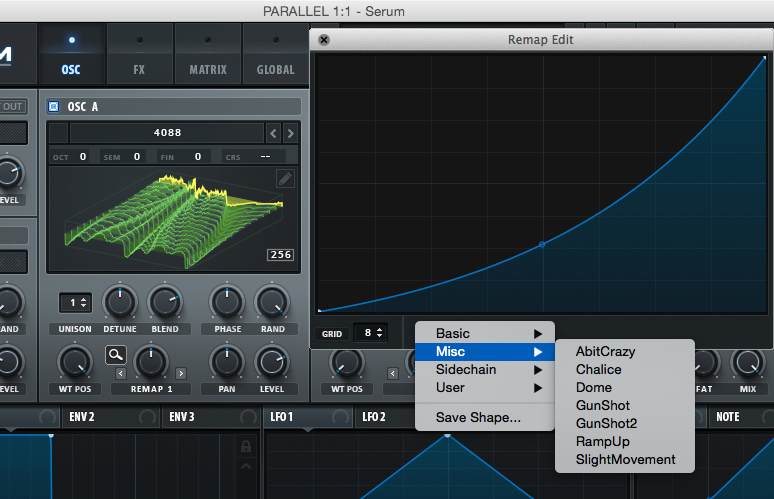The image size is (774, 499).
Task: Click the 256 frame number badge
Action: point(280,255)
